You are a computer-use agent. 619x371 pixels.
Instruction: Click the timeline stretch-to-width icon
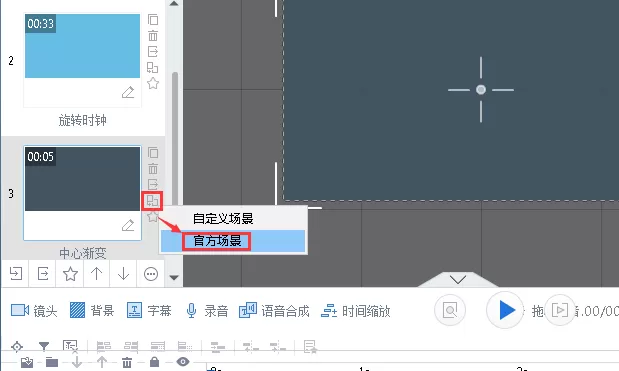pos(158,347)
